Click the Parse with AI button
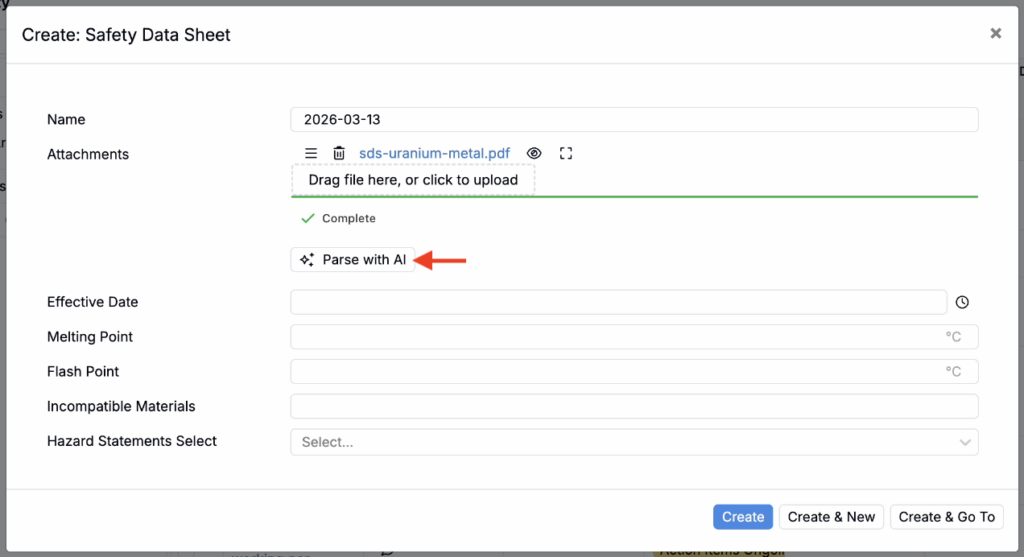Viewport: 1024px width, 557px height. pos(353,260)
